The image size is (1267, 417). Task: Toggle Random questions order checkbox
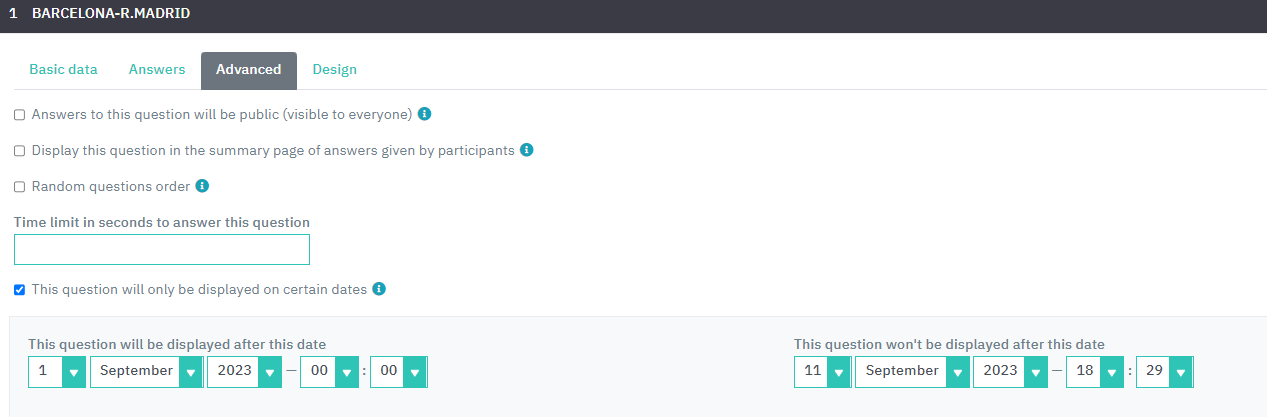click(x=19, y=187)
